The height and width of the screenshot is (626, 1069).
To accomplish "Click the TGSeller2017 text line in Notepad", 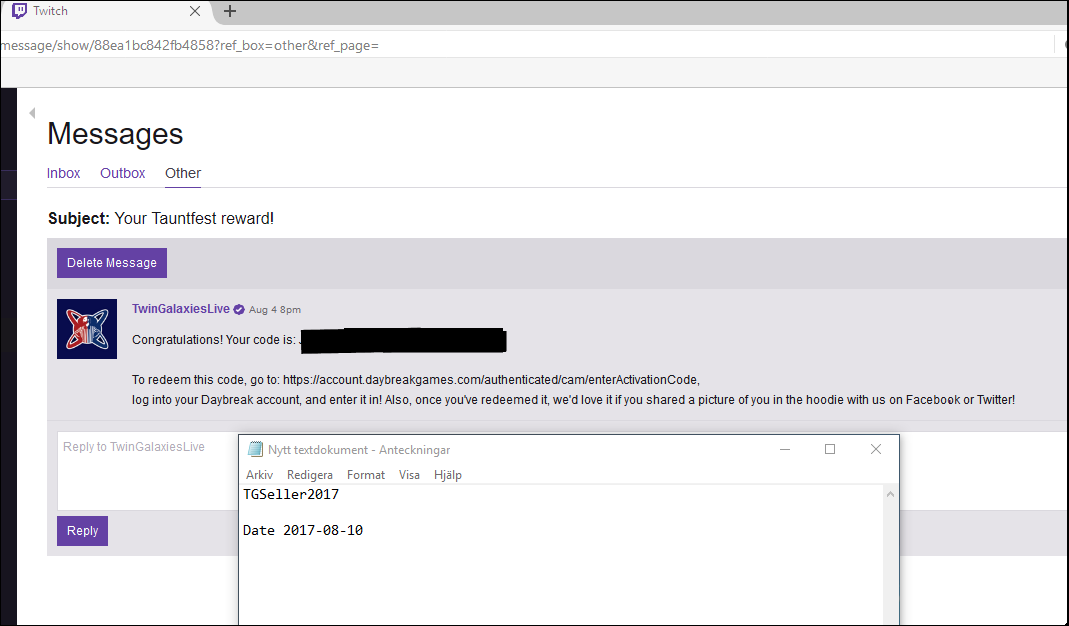I will [x=291, y=494].
